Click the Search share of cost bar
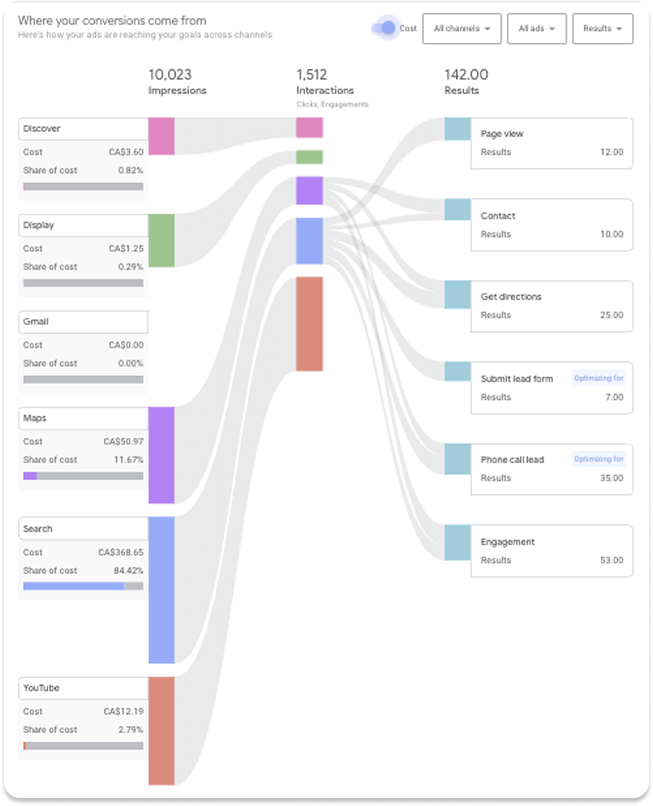653x806 pixels. point(83,586)
